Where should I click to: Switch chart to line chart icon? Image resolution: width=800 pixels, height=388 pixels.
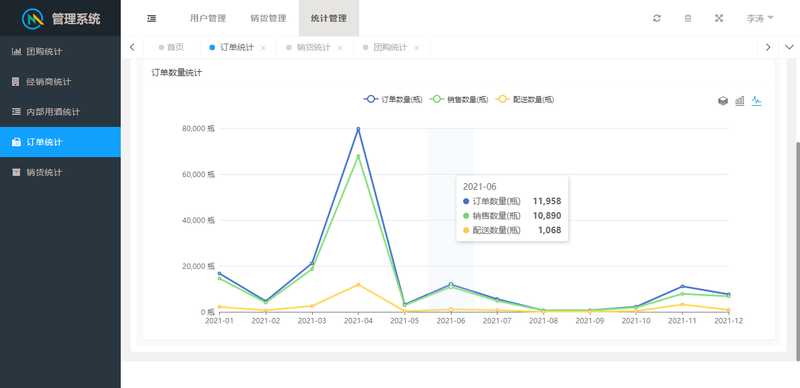[757, 101]
